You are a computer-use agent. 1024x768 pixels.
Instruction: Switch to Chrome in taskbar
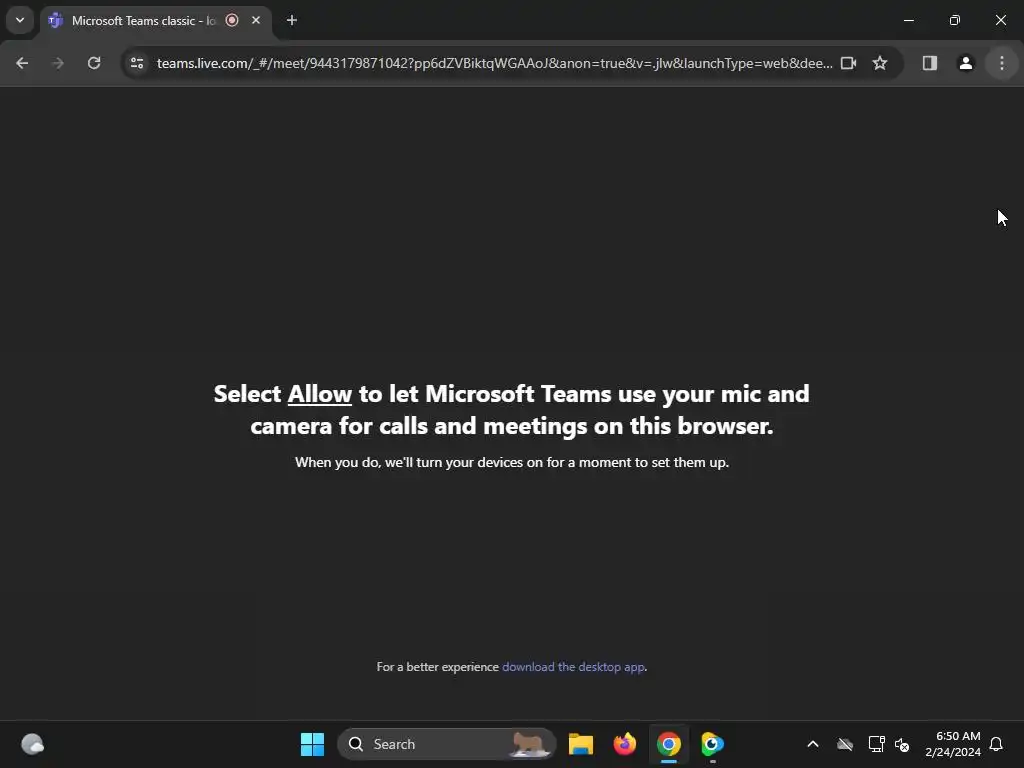668,744
